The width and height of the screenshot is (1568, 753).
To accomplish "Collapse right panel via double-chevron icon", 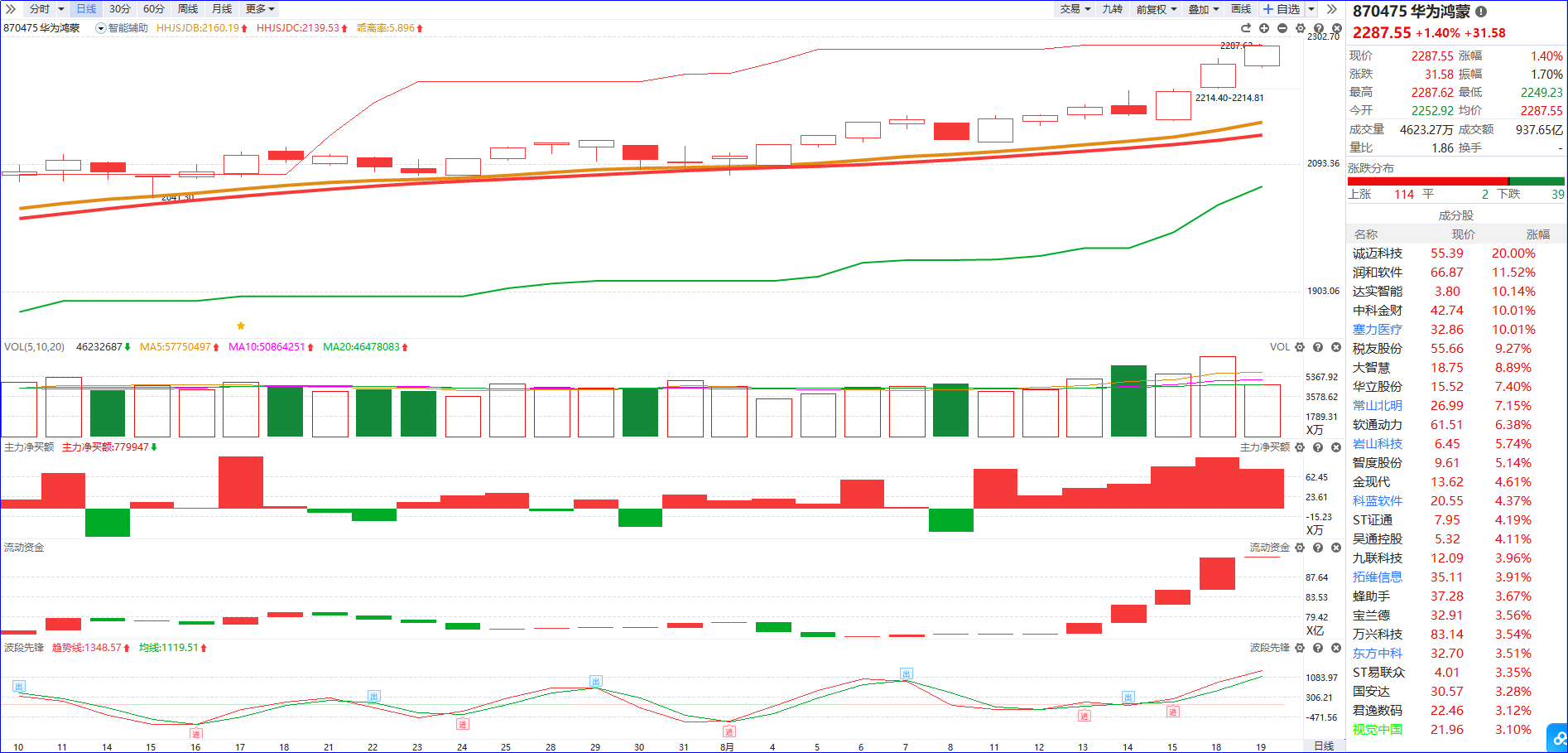I will click(x=1331, y=9).
